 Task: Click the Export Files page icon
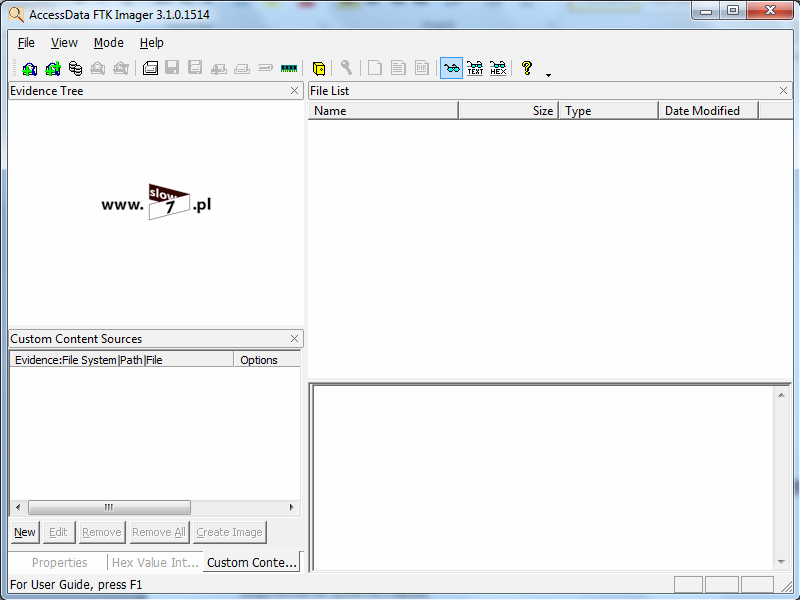click(374, 68)
